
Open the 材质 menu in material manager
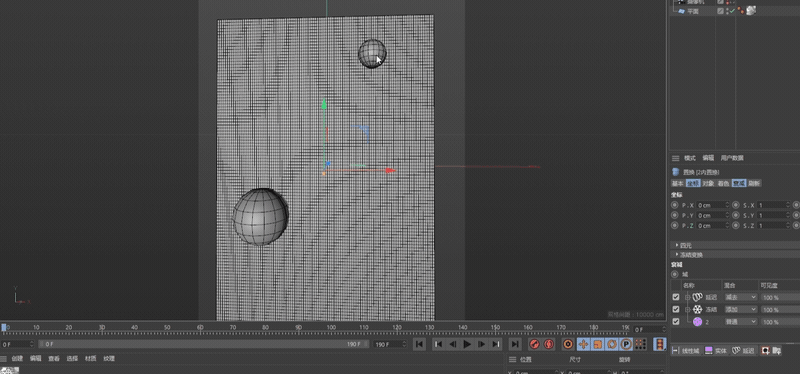[x=90, y=358]
